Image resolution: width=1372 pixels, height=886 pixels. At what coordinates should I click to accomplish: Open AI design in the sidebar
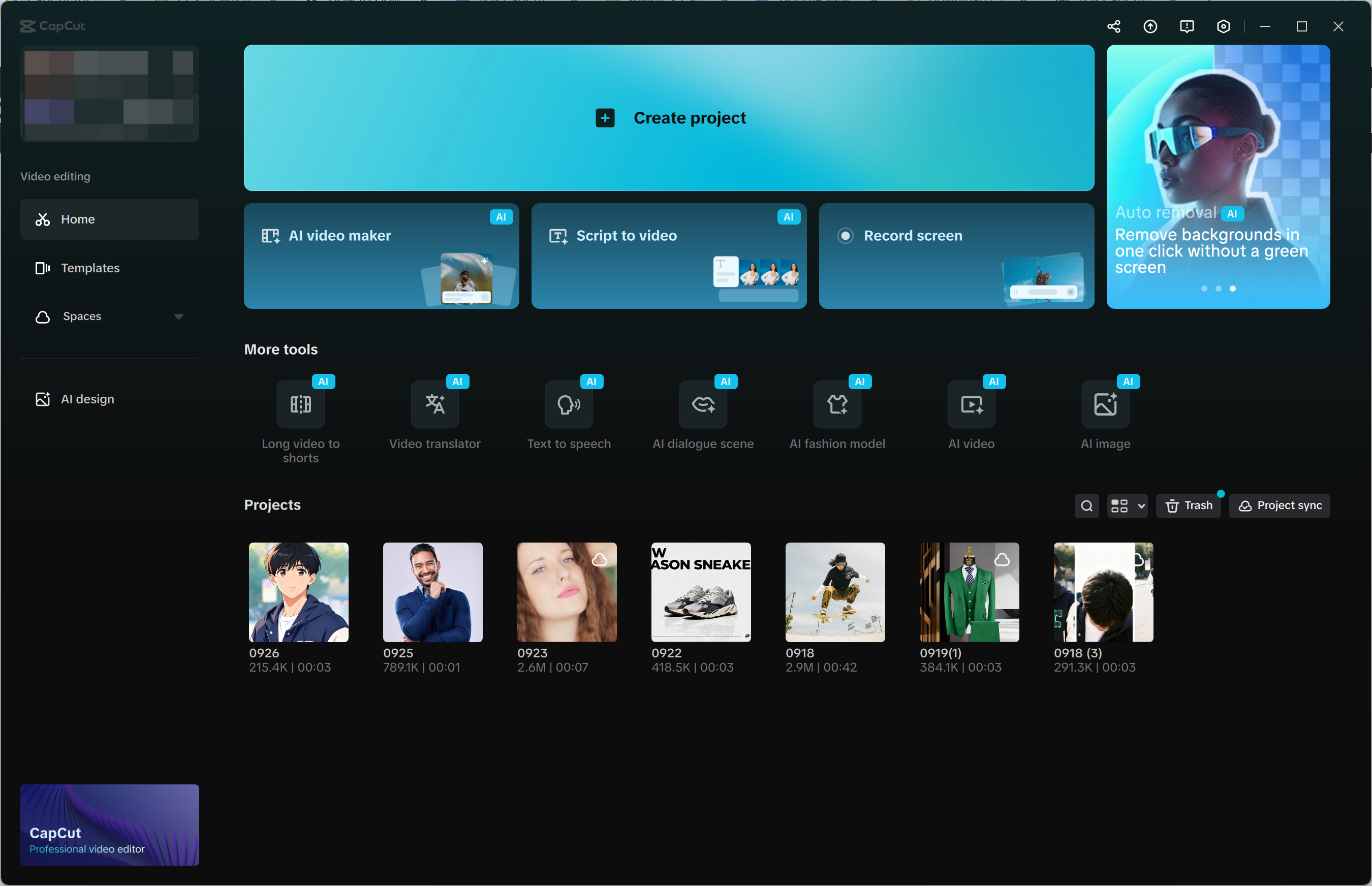click(87, 399)
